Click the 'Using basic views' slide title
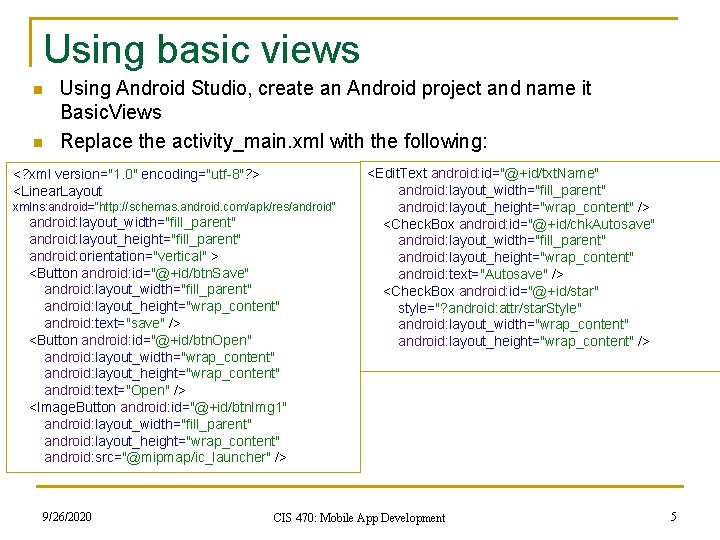The image size is (720, 540). point(202,50)
